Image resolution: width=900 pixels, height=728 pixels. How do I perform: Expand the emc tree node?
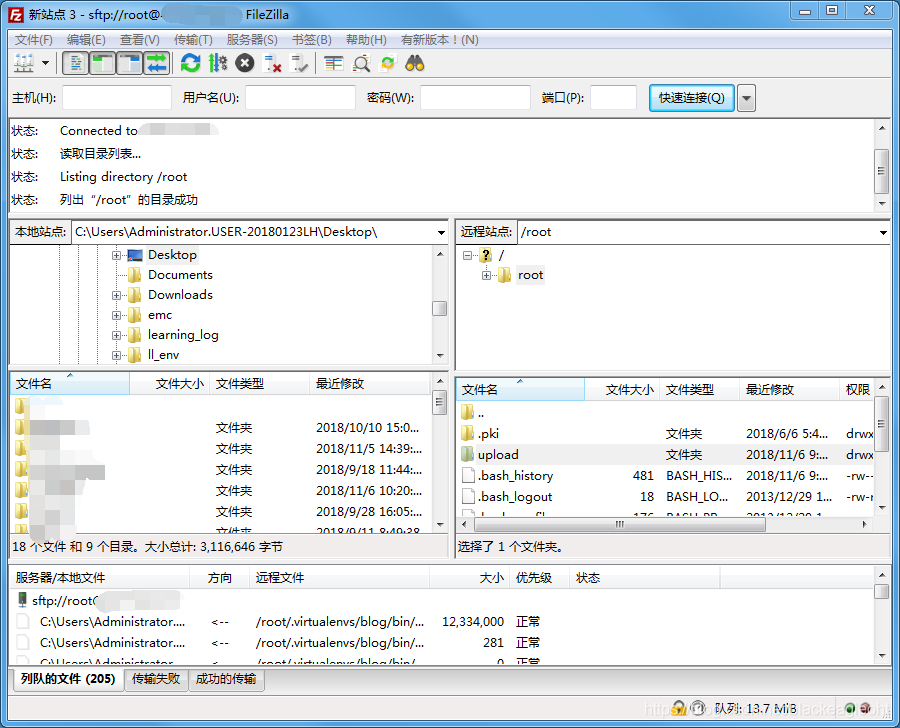point(116,315)
